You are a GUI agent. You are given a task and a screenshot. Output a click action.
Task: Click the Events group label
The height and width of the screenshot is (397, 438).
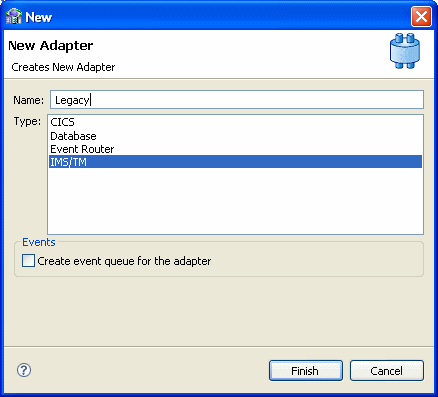[x=39, y=242]
